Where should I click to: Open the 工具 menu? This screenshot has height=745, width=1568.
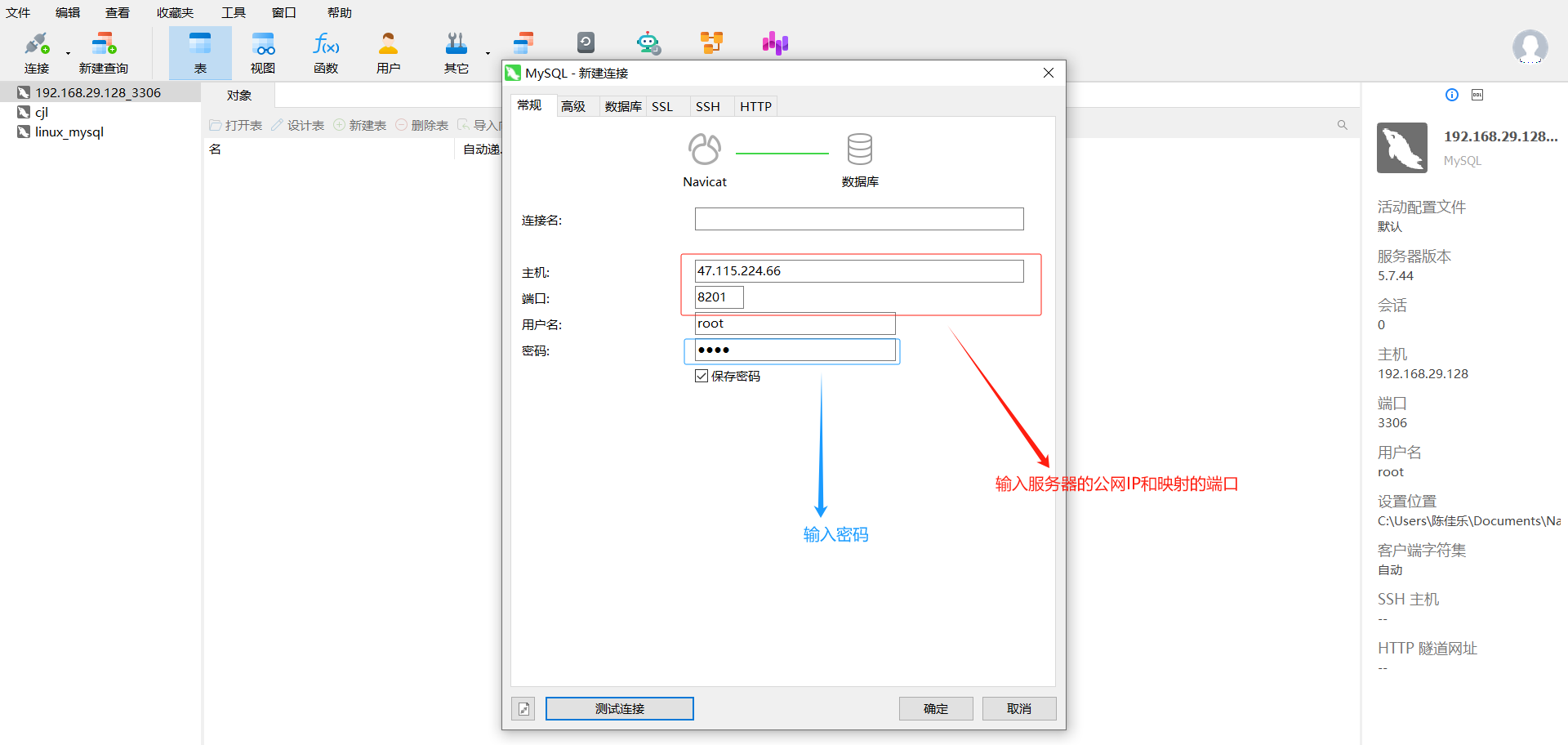tap(234, 12)
